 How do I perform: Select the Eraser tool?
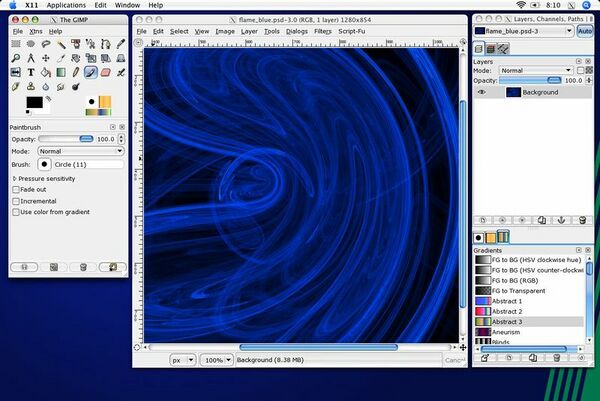pos(105,72)
